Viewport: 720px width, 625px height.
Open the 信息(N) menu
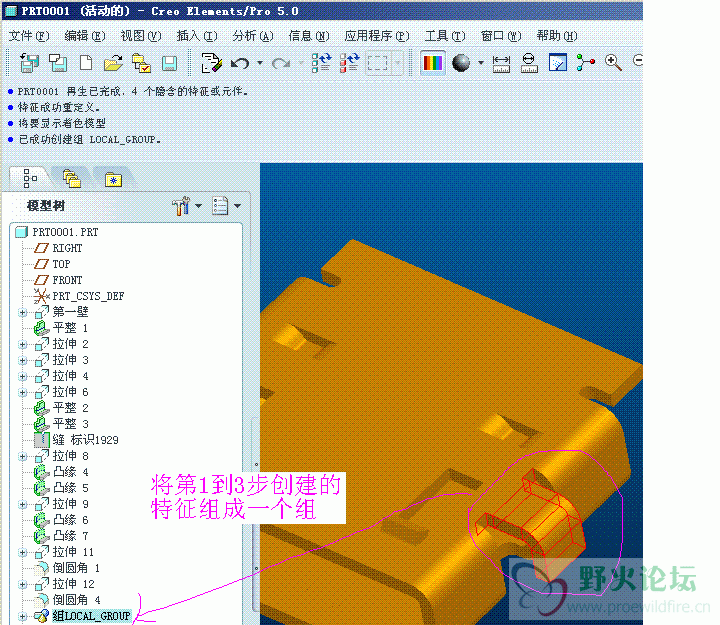click(x=309, y=35)
